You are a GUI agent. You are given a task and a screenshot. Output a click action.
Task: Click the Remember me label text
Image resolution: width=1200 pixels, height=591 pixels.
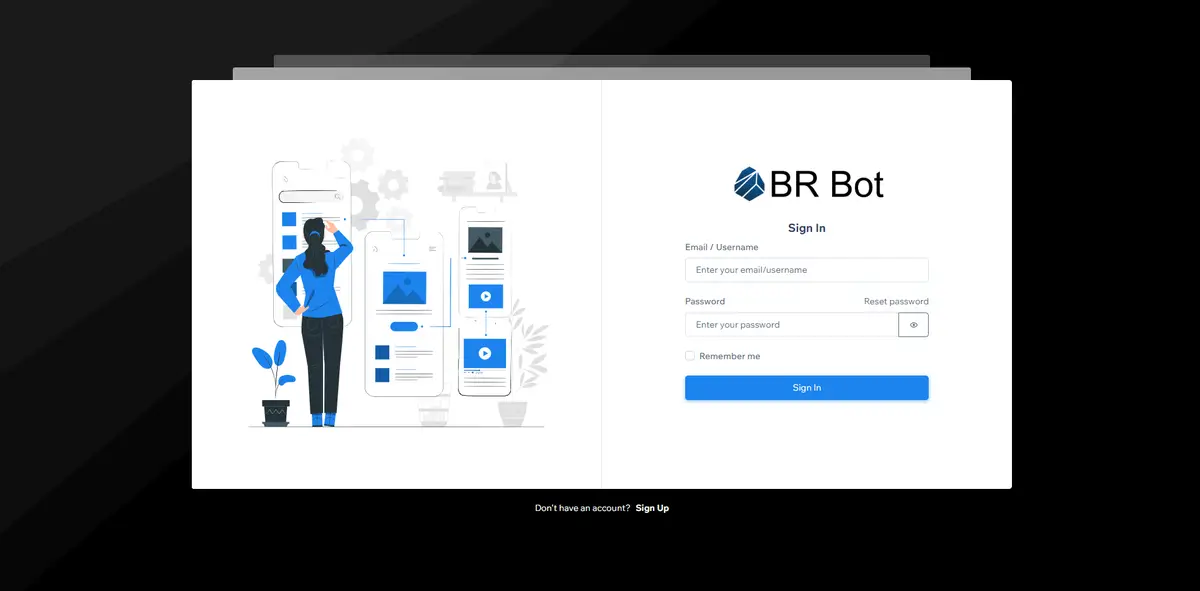point(729,356)
